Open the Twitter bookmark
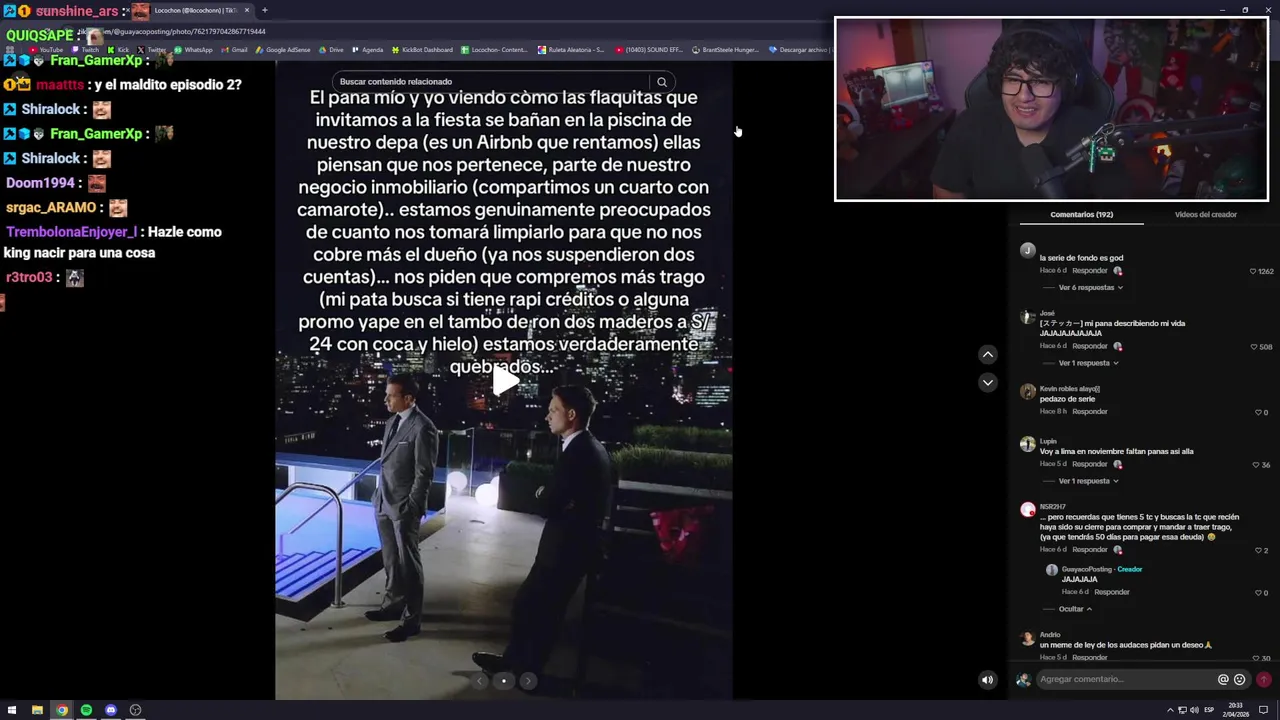This screenshot has height=720, width=1280. pos(152,50)
